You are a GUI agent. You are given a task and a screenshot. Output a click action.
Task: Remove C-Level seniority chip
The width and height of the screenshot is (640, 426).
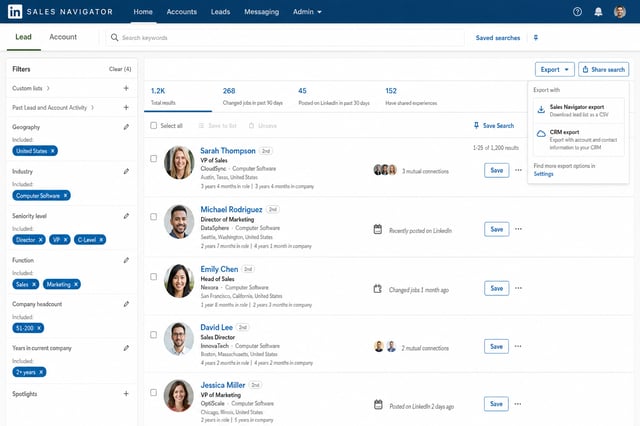(101, 240)
